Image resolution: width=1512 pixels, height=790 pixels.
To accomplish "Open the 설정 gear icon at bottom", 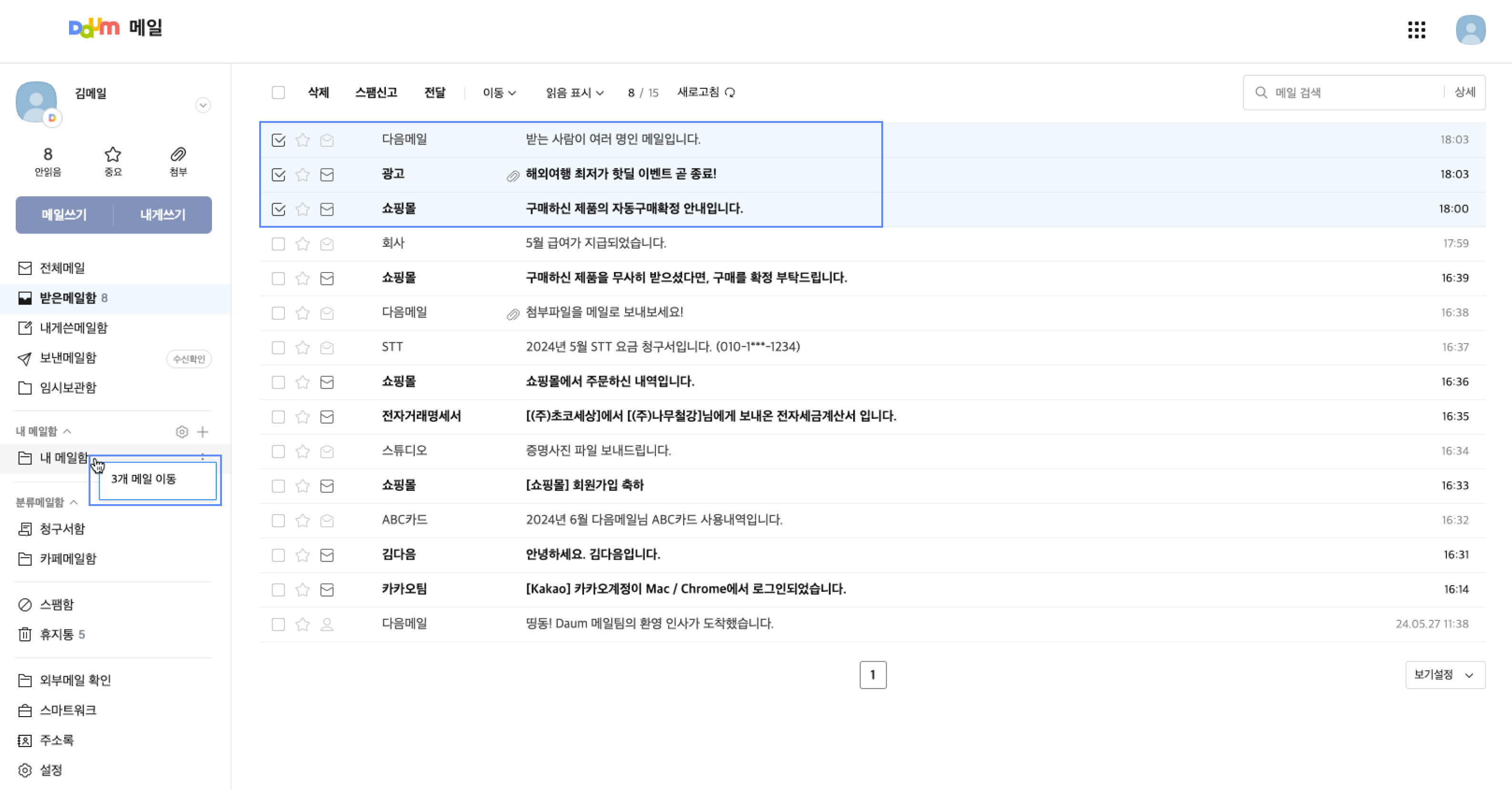I will (25, 770).
